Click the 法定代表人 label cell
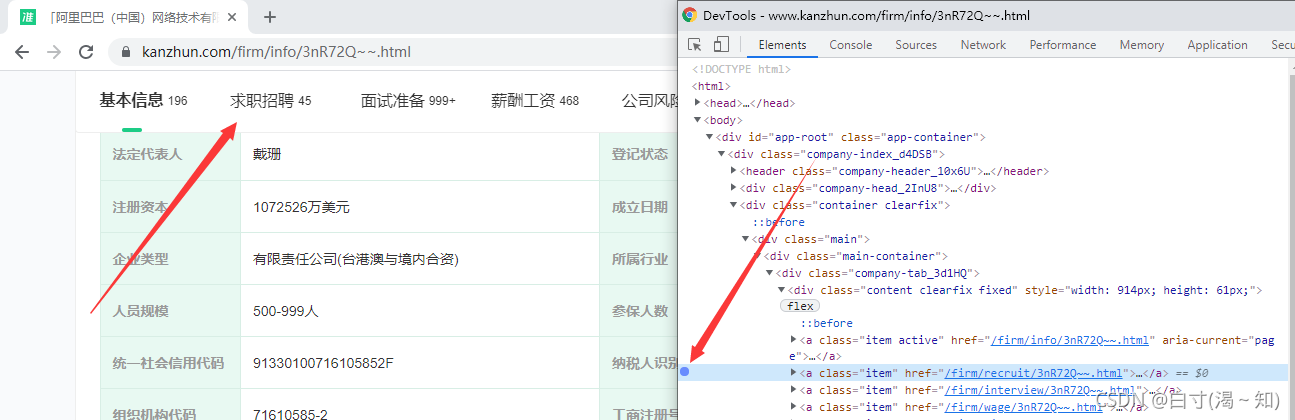Image resolution: width=1295 pixels, height=420 pixels. 170,155
